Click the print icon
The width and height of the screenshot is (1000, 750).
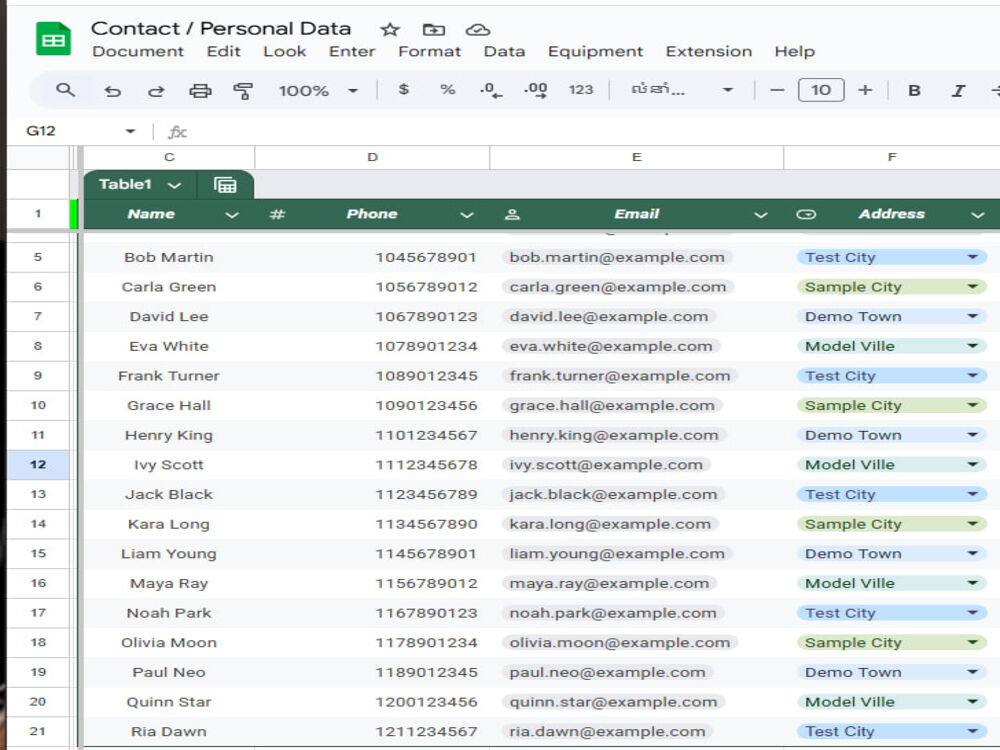coord(200,91)
